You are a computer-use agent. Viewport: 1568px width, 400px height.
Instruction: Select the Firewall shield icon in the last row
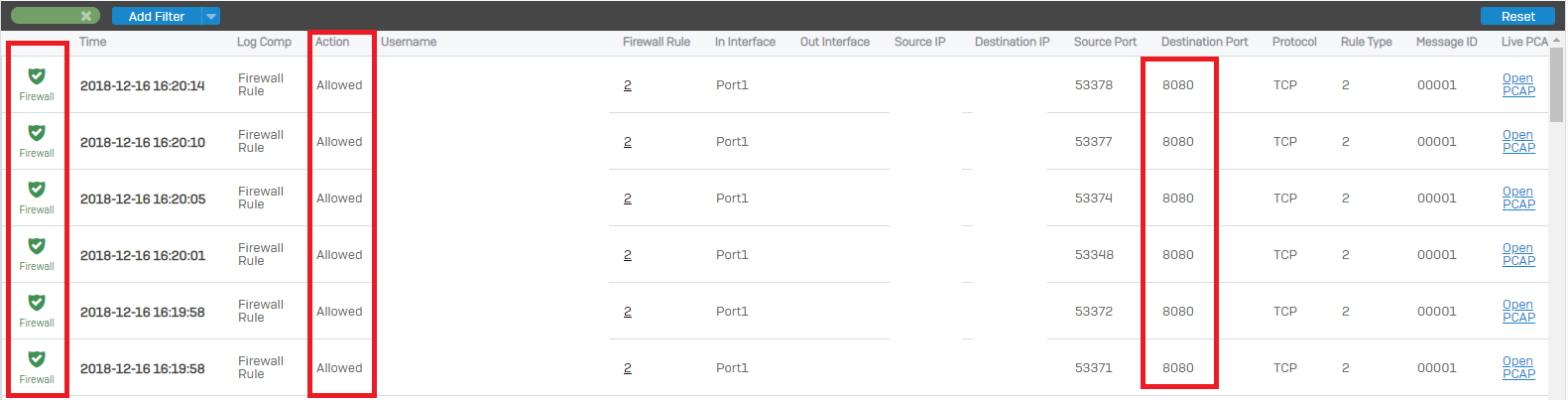click(x=37, y=359)
